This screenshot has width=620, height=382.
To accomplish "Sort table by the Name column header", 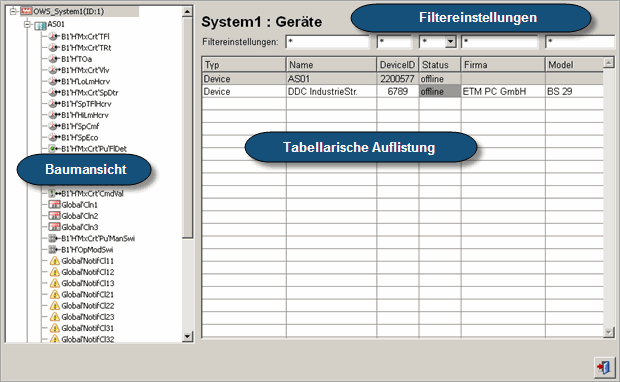I will pos(331,64).
